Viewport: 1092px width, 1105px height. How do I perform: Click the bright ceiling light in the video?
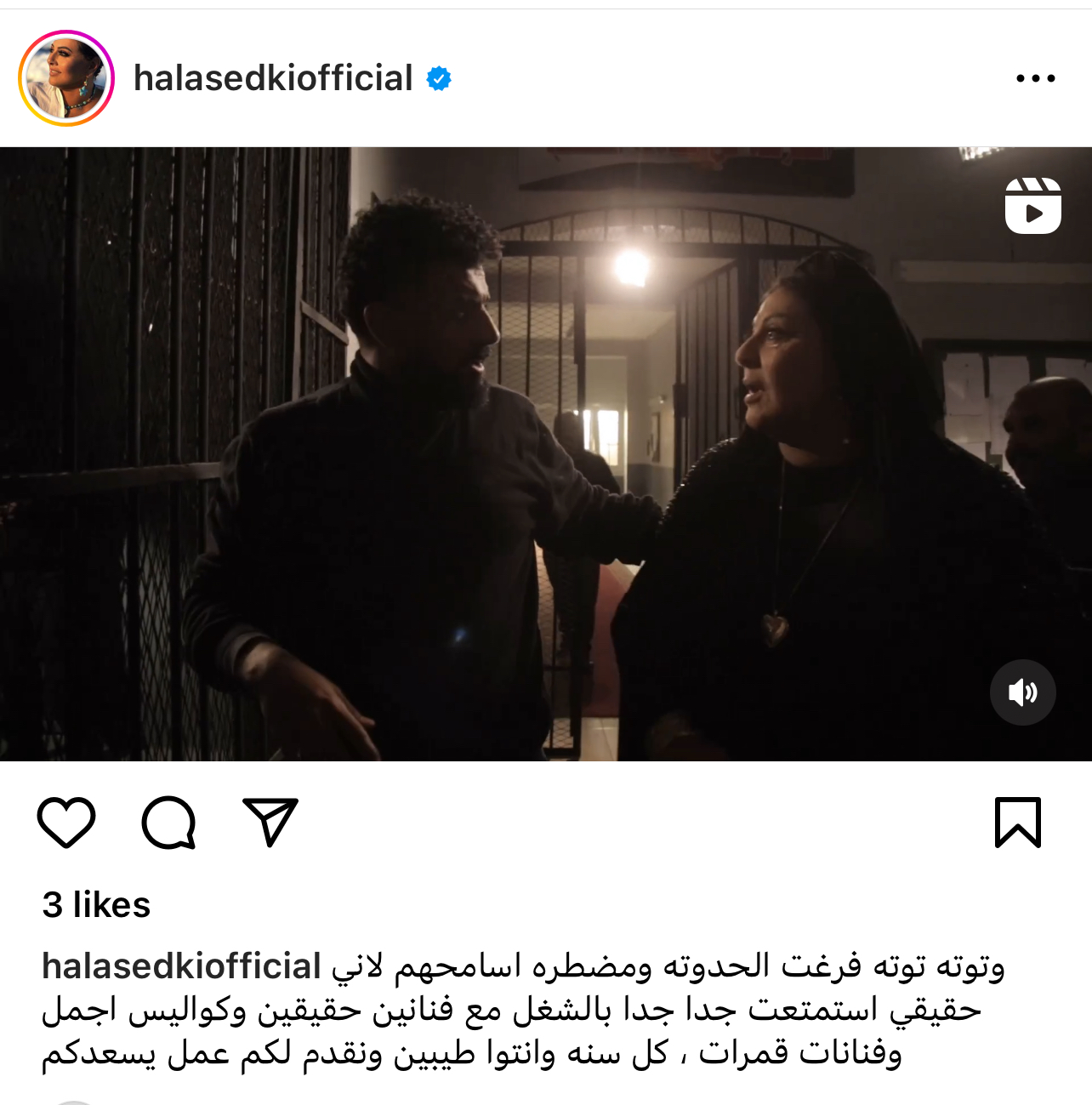pos(631,267)
